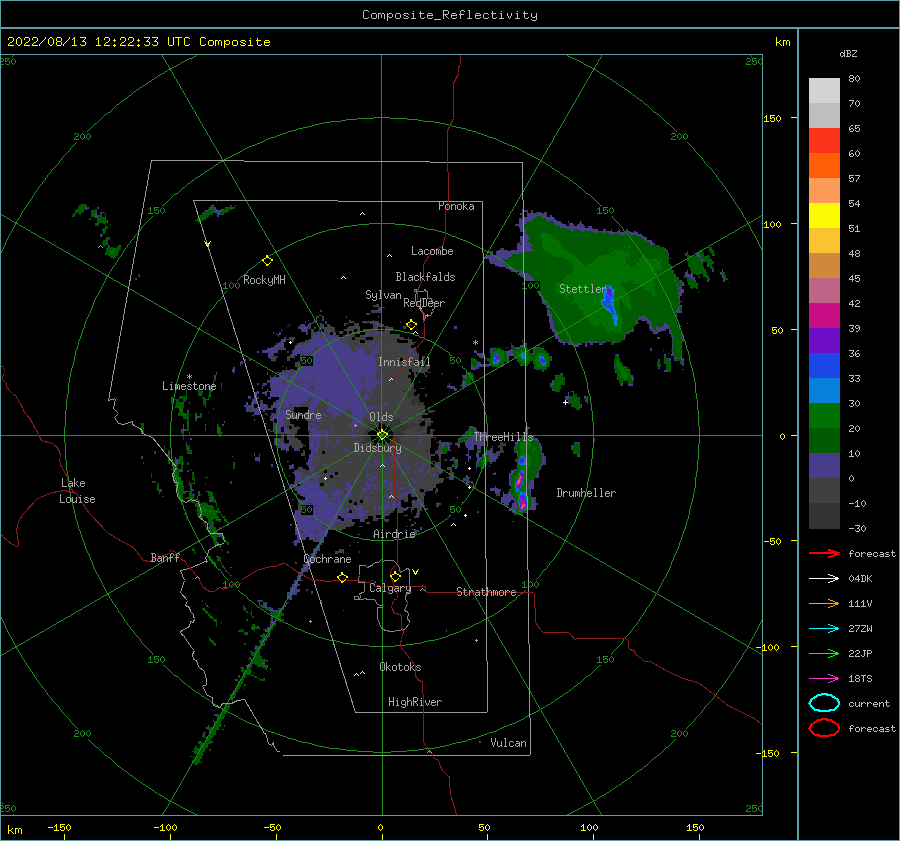Pick the purple swatch between 39 and 36

[824, 341]
